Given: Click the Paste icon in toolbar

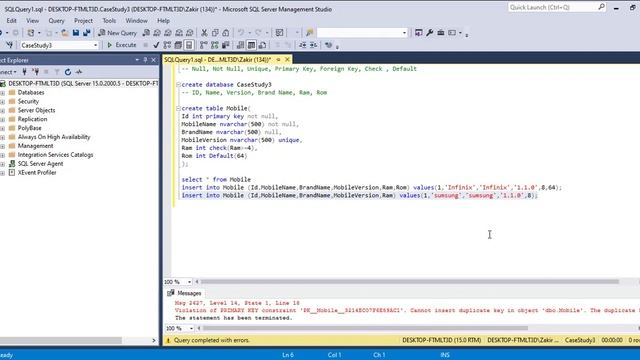Looking at the screenshot, I should click(x=226, y=33).
